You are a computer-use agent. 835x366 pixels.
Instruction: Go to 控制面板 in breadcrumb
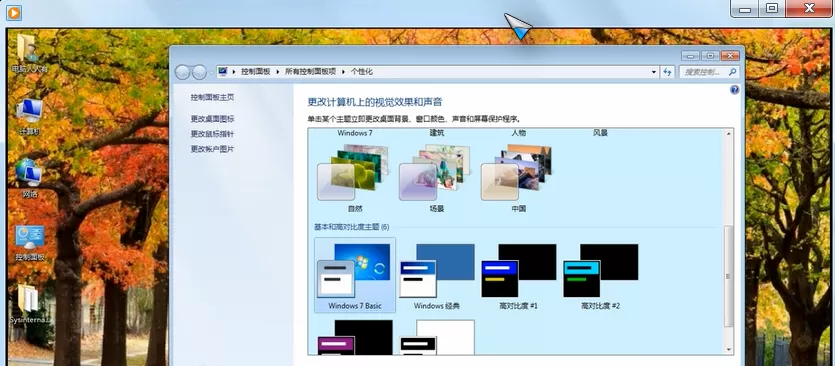[x=256, y=72]
